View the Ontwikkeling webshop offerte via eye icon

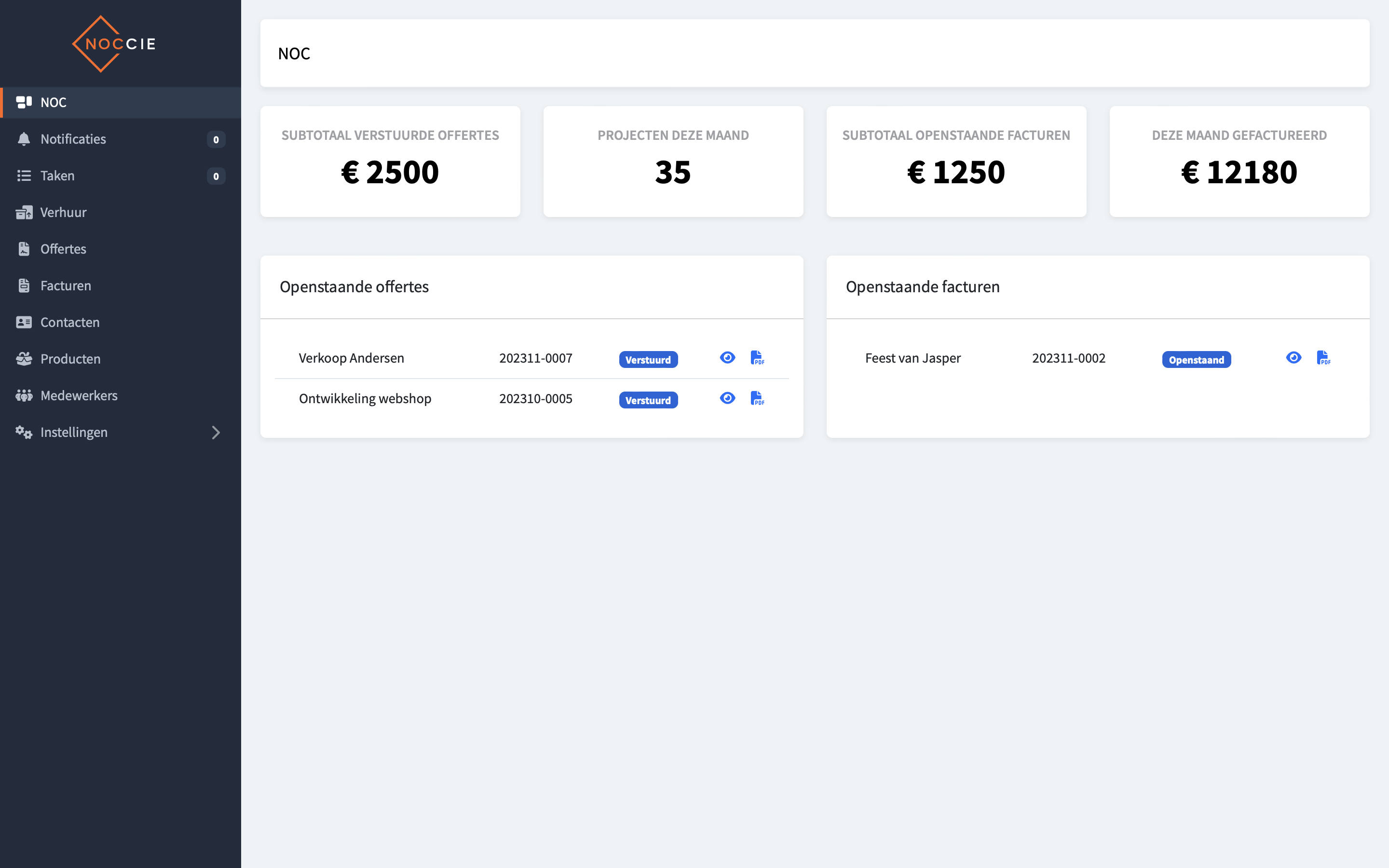pos(727,398)
